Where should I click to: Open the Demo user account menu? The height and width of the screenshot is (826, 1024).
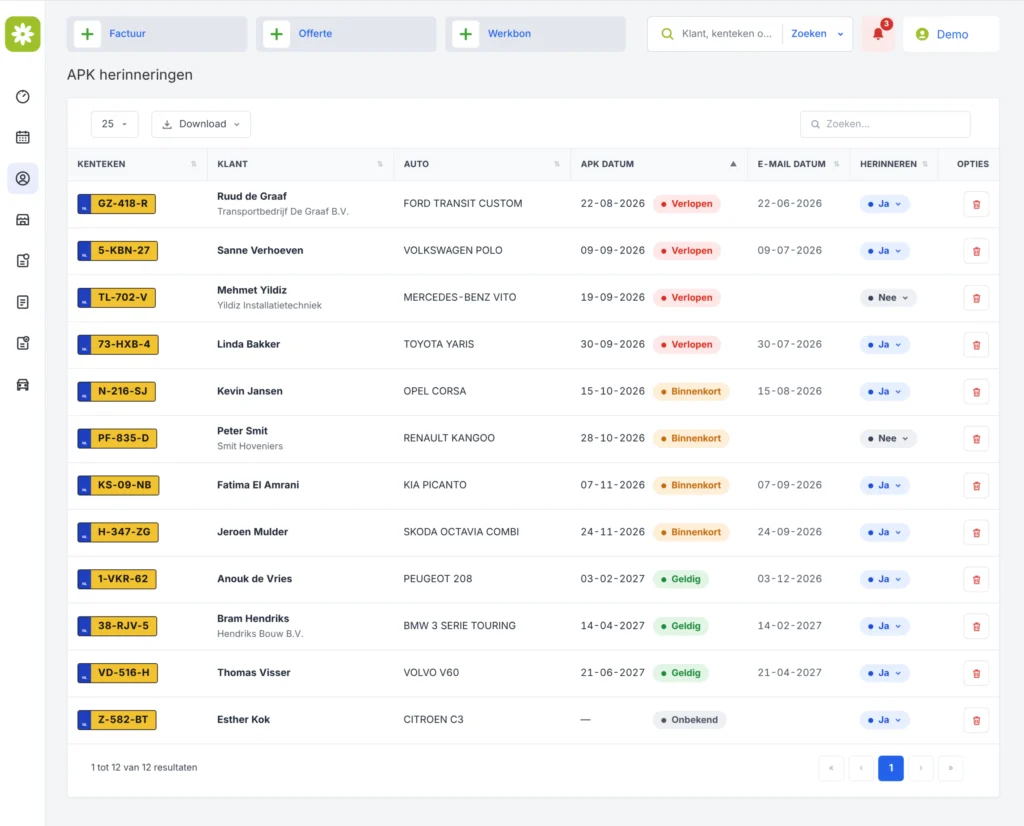tap(951, 34)
